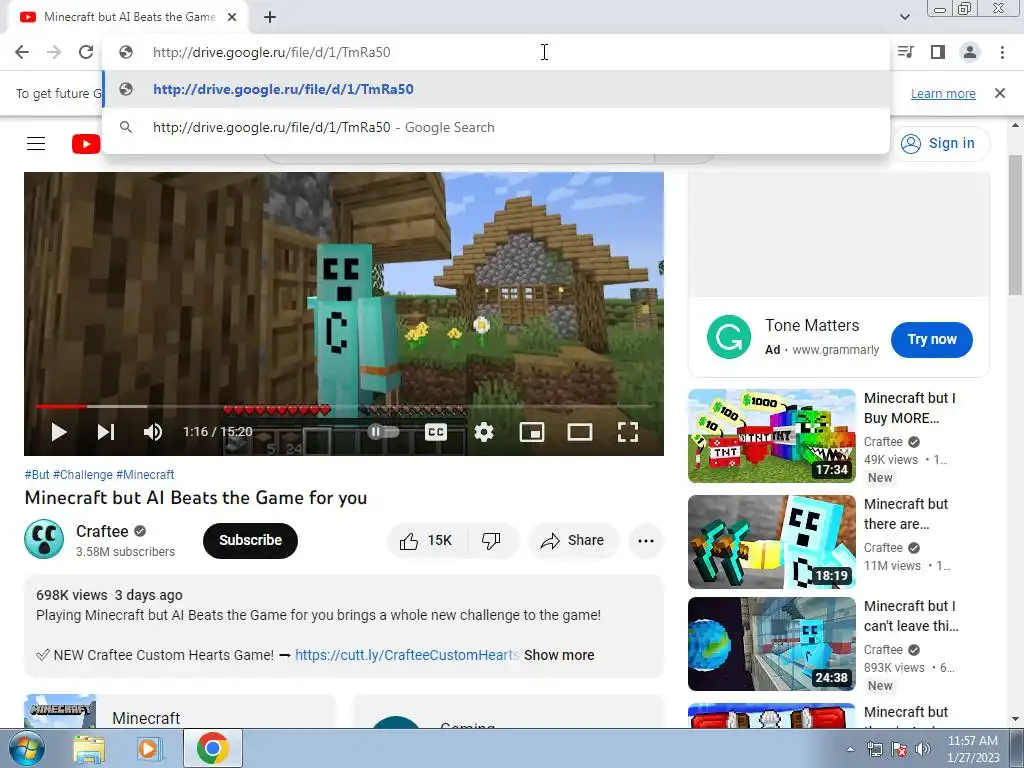This screenshot has height=768, width=1024.
Task: Play the video with the play button
Action: point(59,432)
